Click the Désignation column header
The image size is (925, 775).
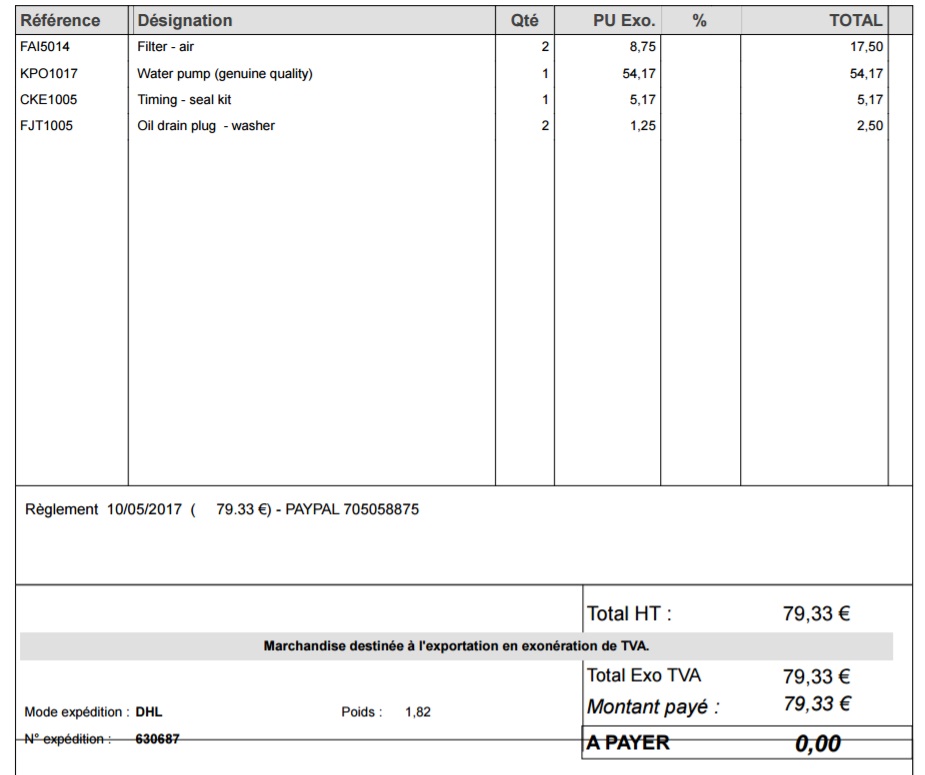click(185, 20)
